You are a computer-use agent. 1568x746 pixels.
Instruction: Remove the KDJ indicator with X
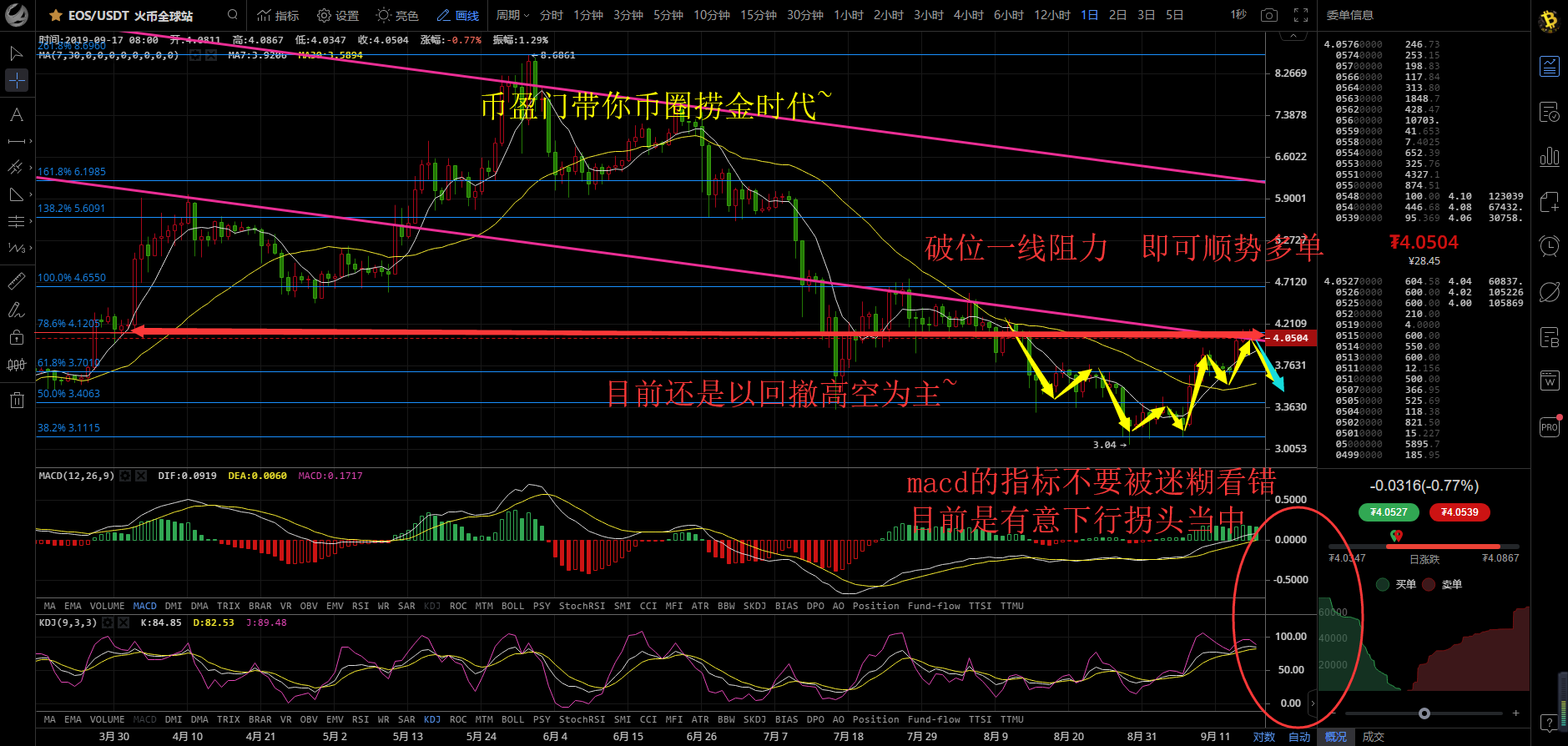click(x=124, y=623)
